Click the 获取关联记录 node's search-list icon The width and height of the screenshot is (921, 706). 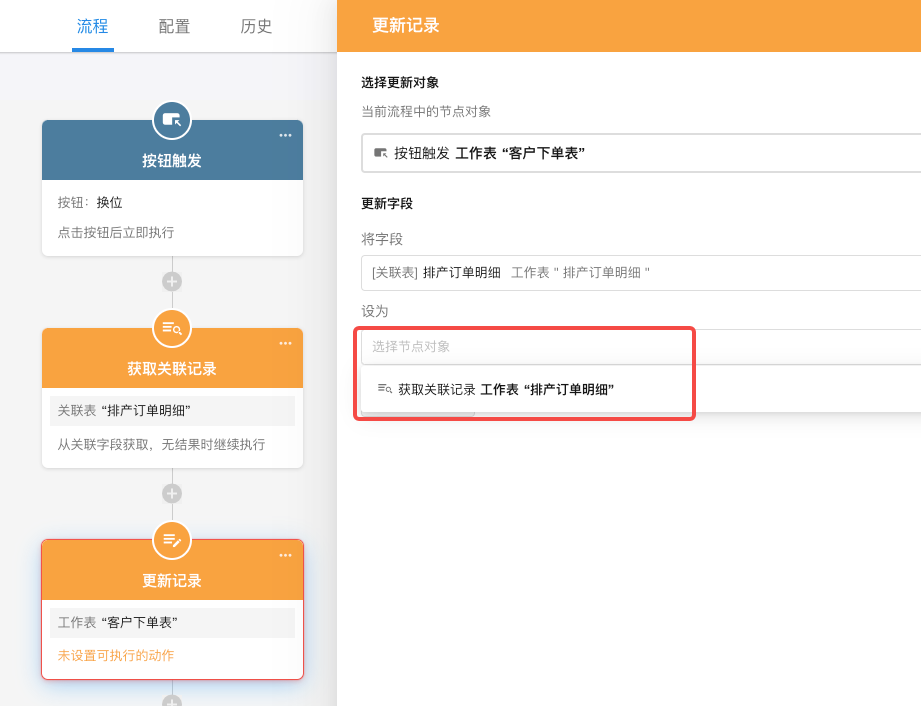pyautogui.click(x=172, y=328)
